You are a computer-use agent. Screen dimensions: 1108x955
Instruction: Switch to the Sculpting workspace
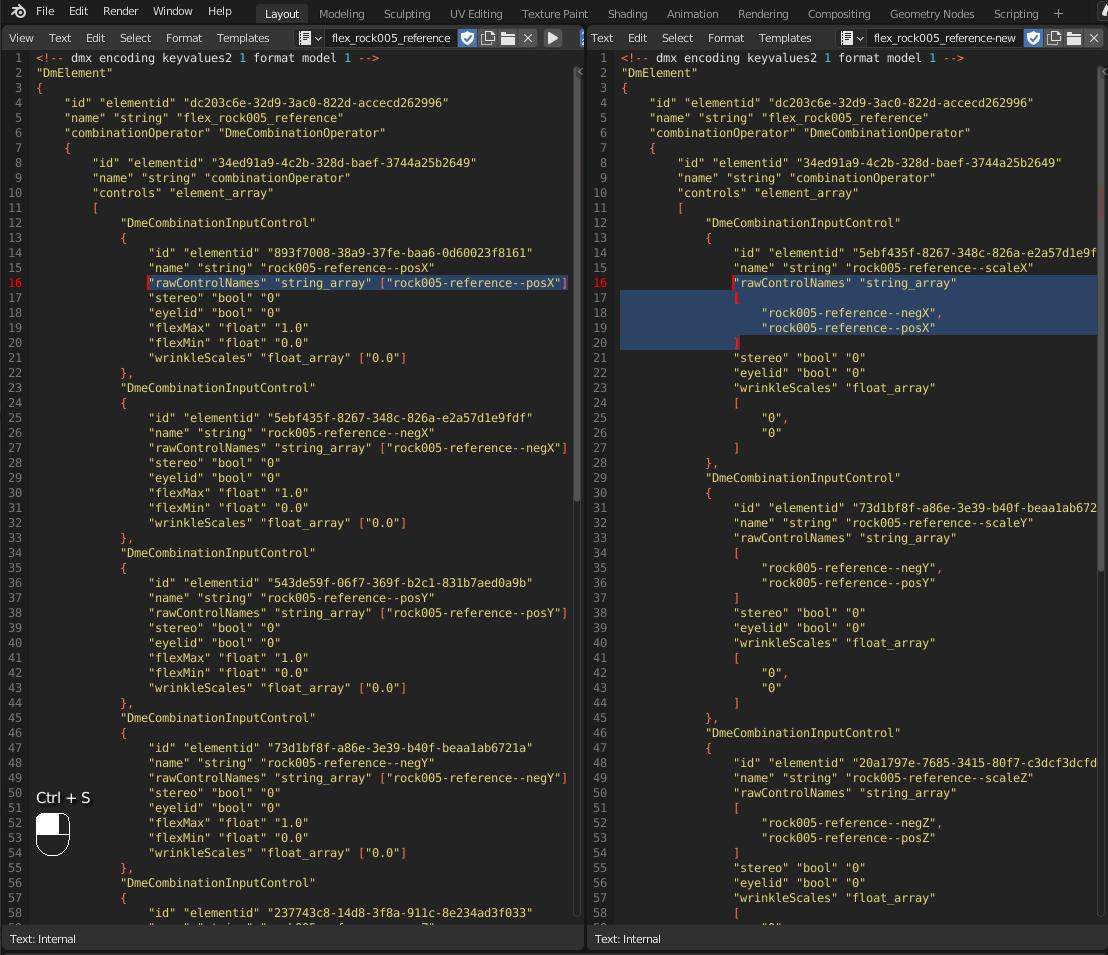coord(407,14)
